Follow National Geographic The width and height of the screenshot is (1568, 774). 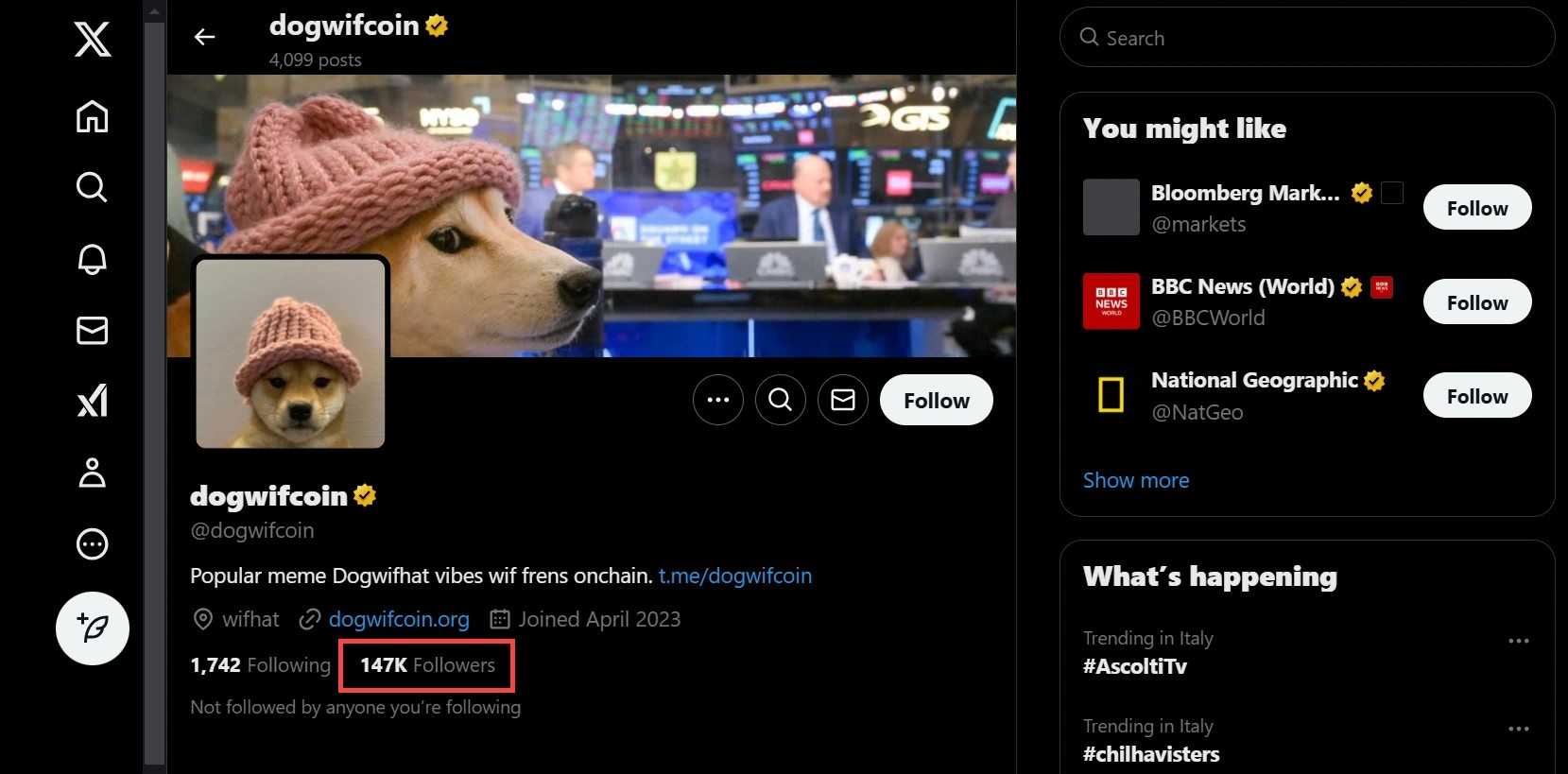(x=1477, y=396)
